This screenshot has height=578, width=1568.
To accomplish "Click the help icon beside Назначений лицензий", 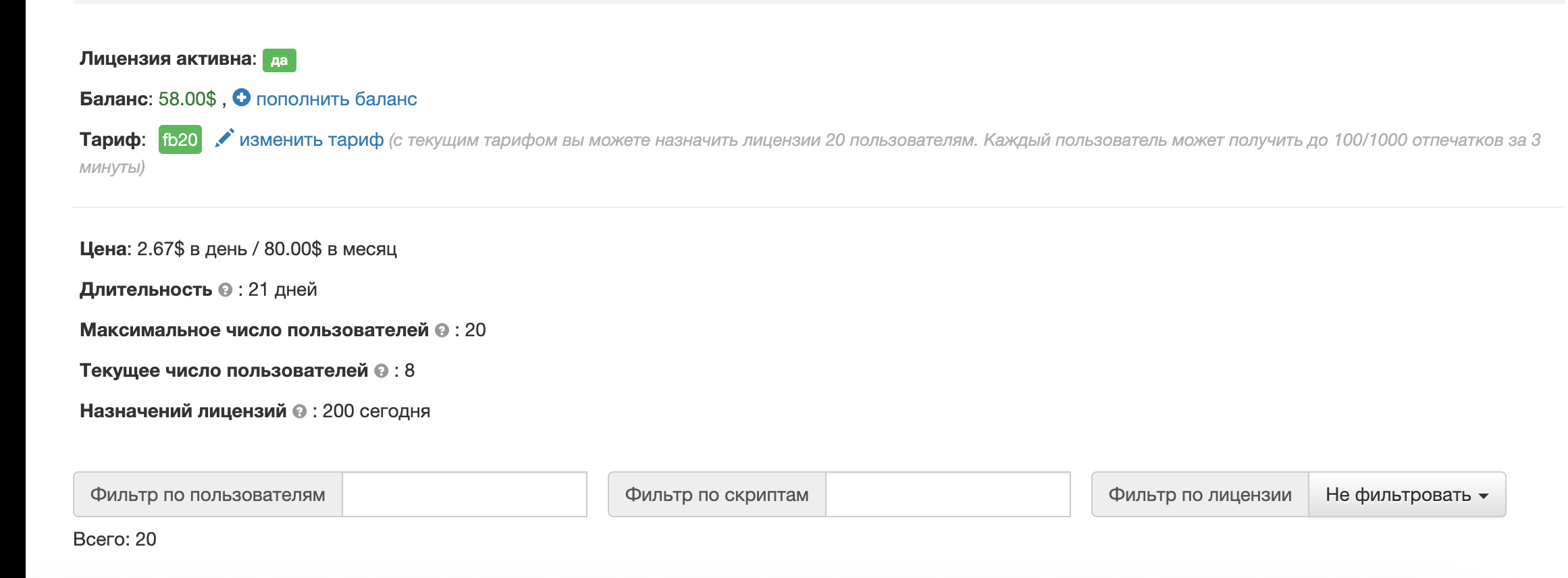I will tap(299, 411).
